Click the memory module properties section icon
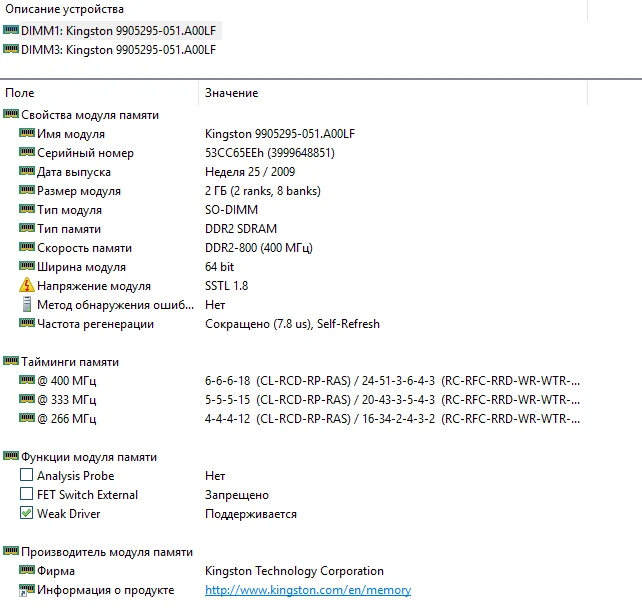This screenshot has height=613, width=642. tap(11, 114)
